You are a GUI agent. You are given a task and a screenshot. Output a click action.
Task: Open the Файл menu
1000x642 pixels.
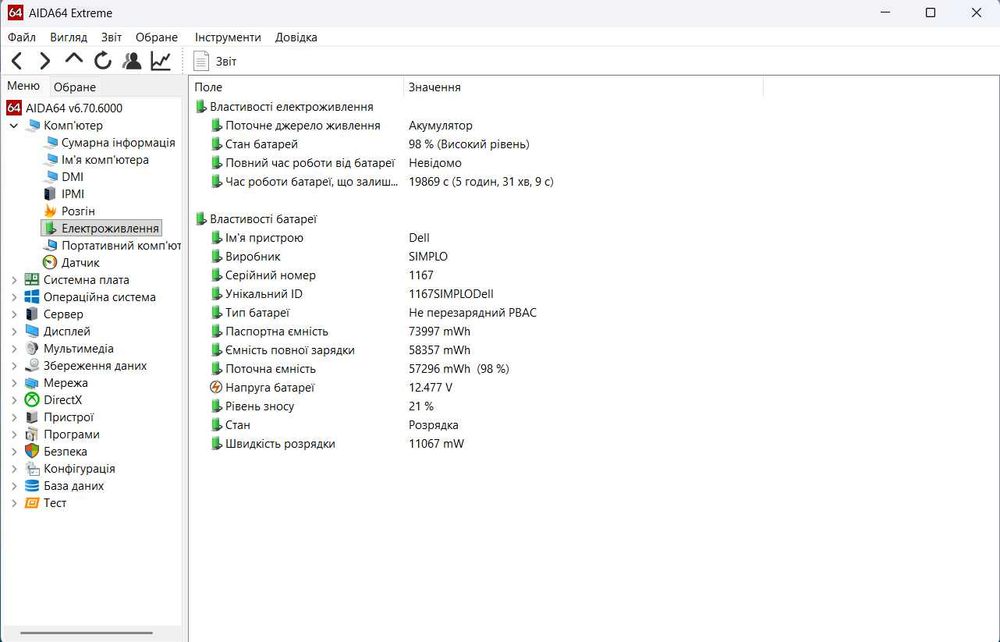[x=22, y=37]
